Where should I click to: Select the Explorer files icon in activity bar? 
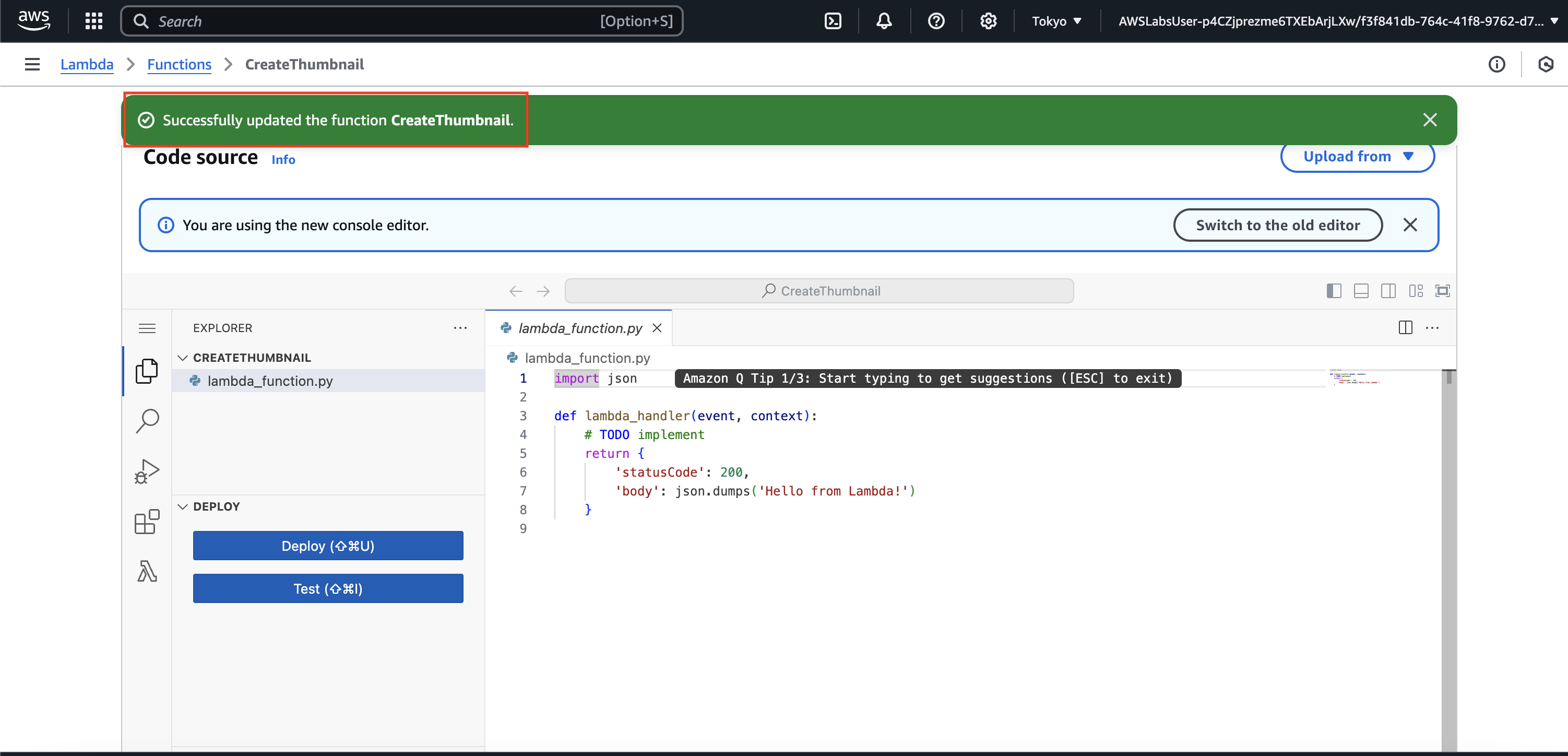pyautogui.click(x=147, y=371)
